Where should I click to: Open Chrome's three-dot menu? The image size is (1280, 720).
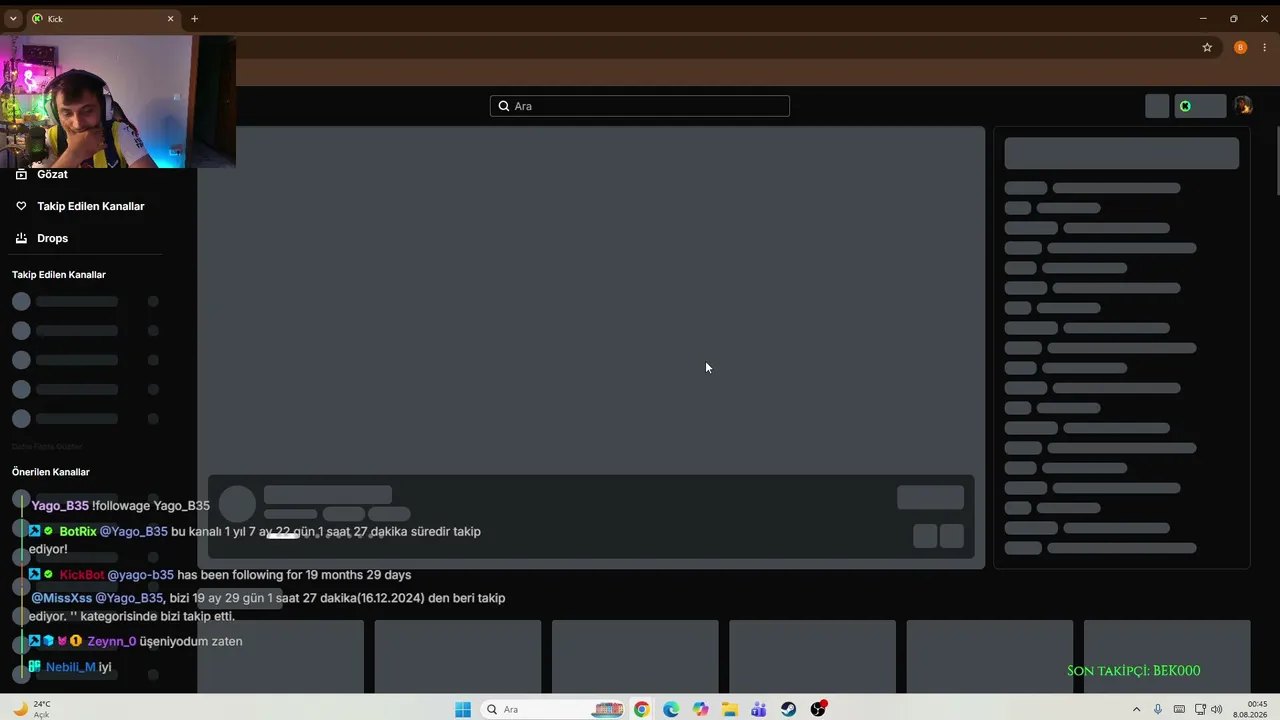1265,47
